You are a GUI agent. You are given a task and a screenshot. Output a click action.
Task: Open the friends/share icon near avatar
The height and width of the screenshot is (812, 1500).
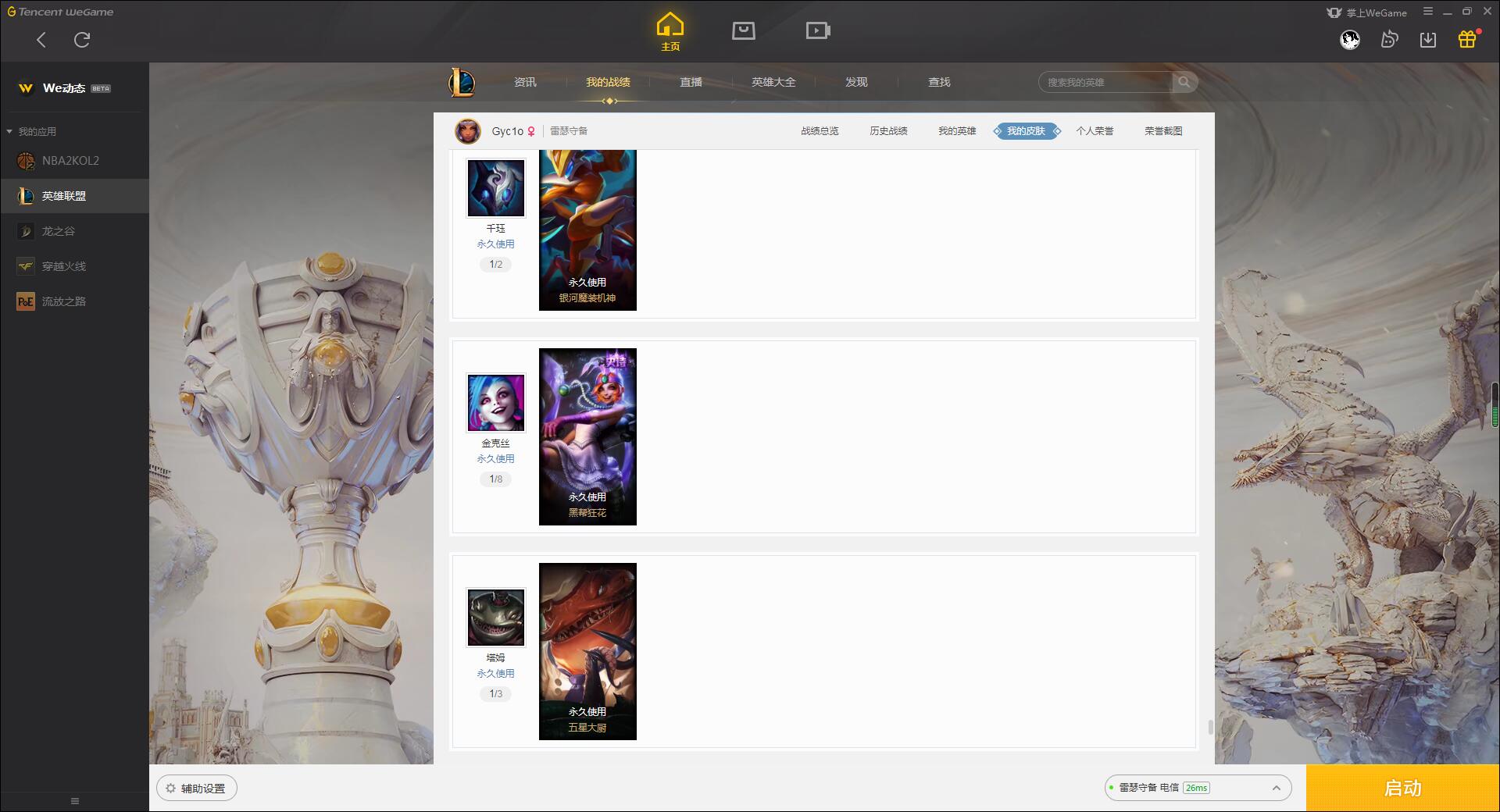[1389, 39]
